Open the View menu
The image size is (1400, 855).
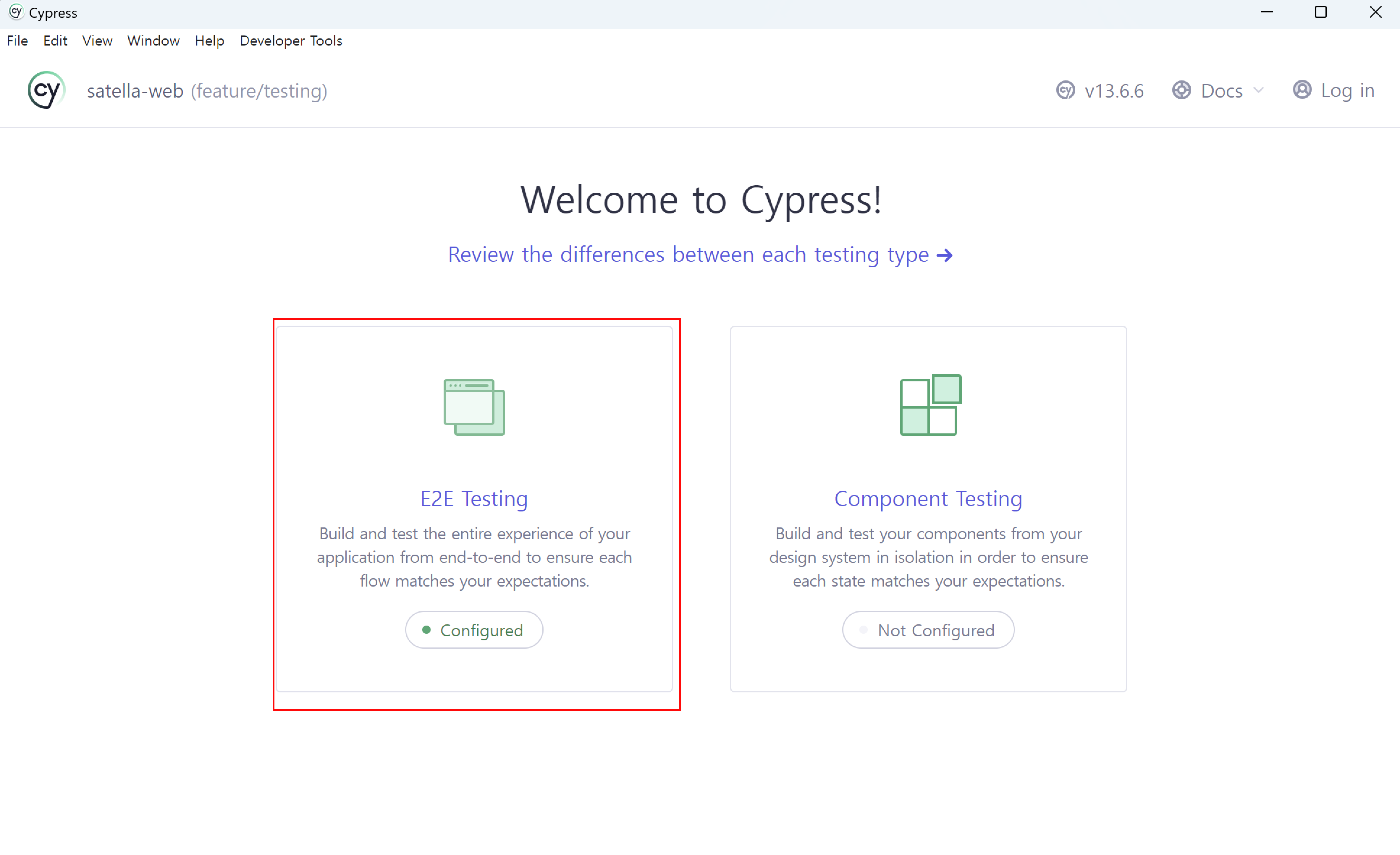click(97, 41)
